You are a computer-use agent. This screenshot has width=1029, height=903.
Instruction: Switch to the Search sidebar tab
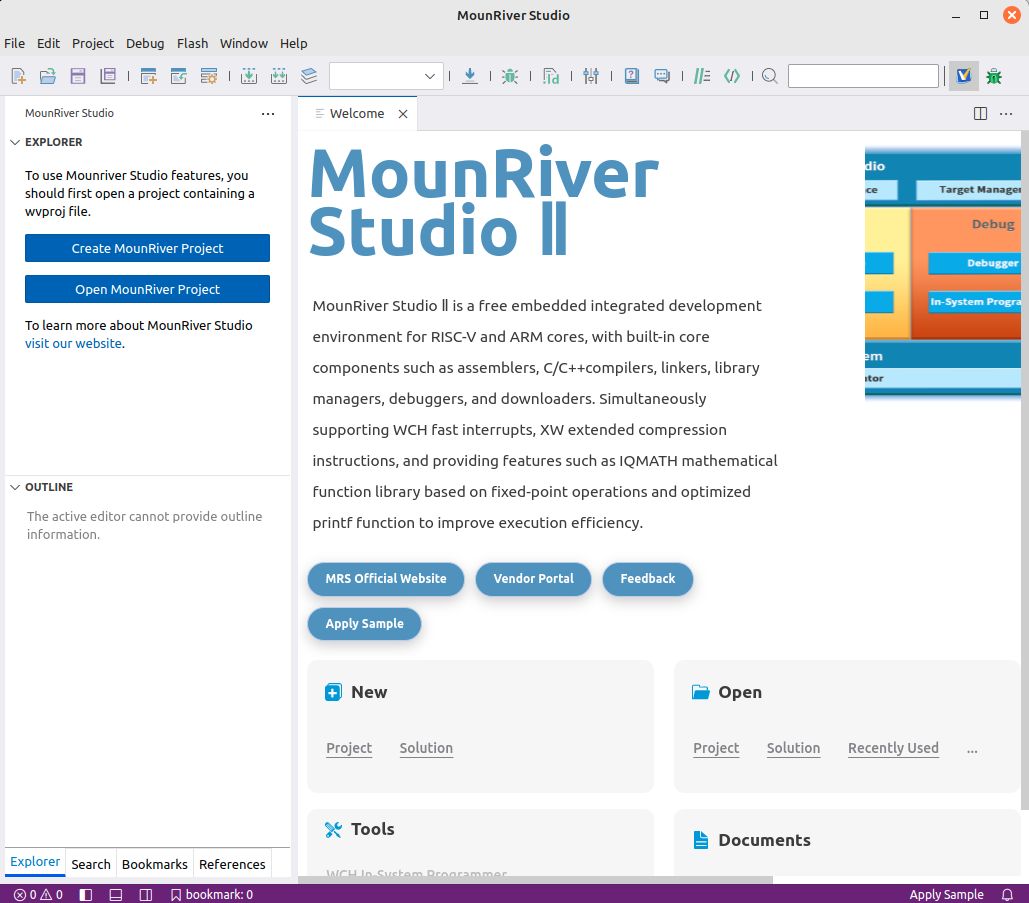(91, 864)
